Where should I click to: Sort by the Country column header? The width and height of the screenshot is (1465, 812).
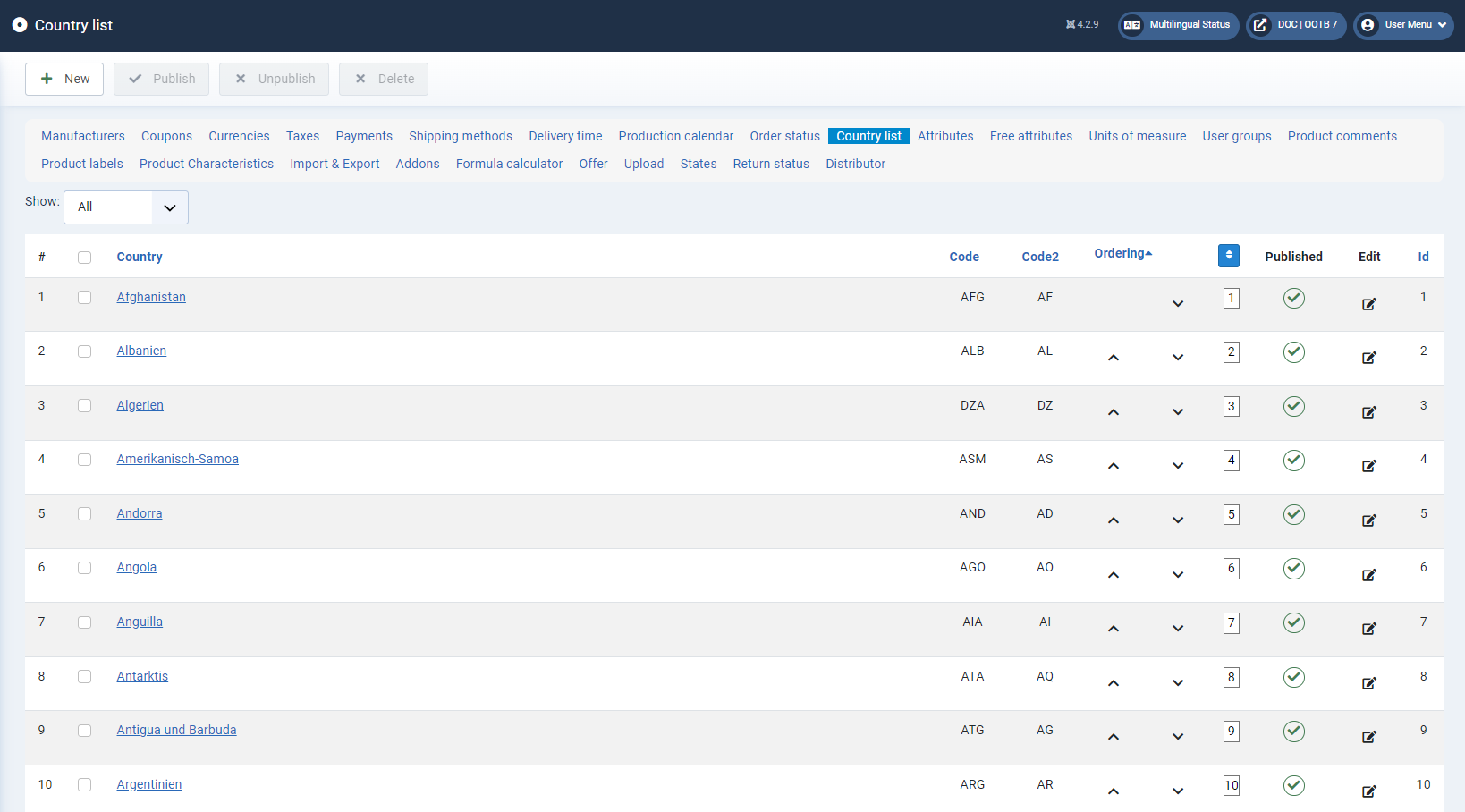click(x=140, y=257)
